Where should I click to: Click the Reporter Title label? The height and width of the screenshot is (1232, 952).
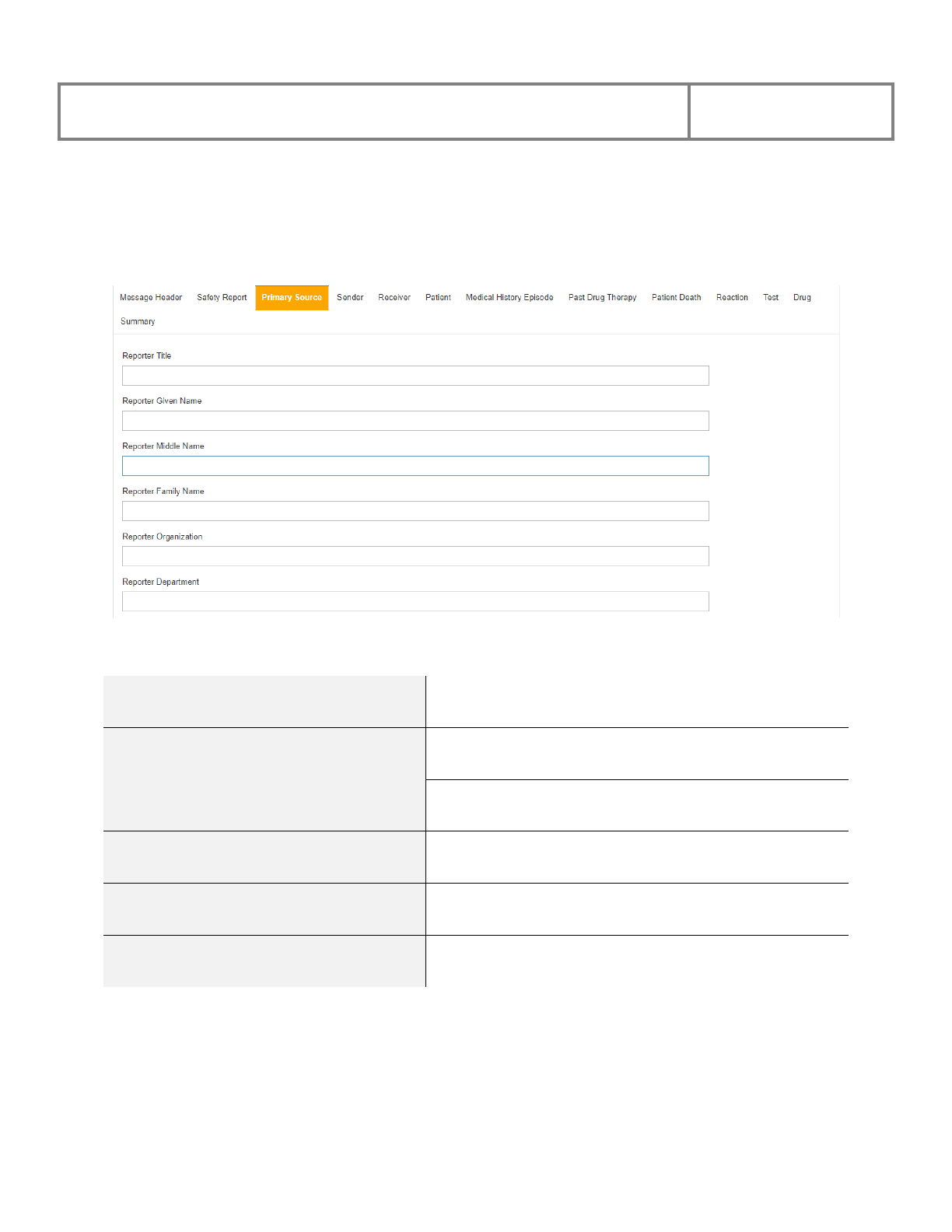coord(146,356)
